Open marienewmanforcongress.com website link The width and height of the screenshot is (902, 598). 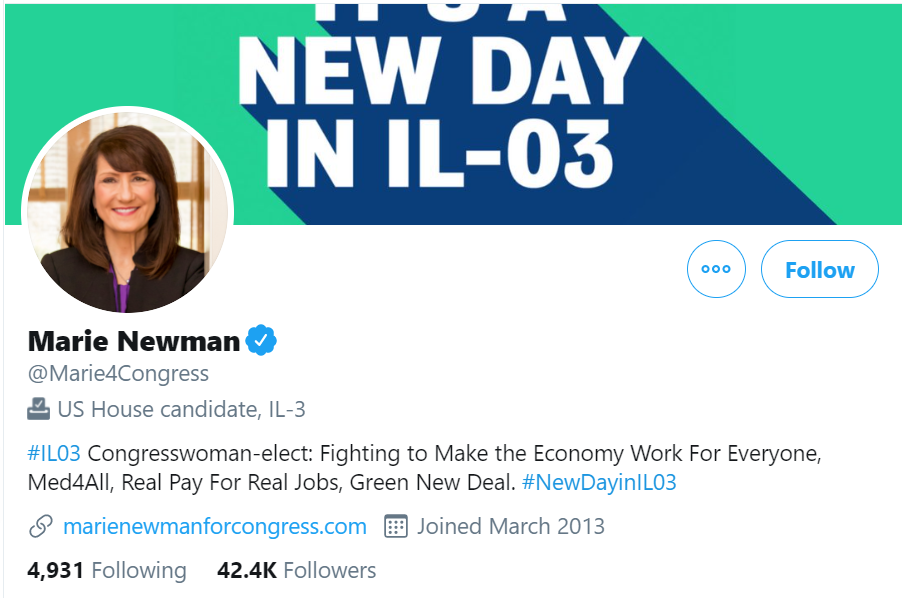coord(214,526)
